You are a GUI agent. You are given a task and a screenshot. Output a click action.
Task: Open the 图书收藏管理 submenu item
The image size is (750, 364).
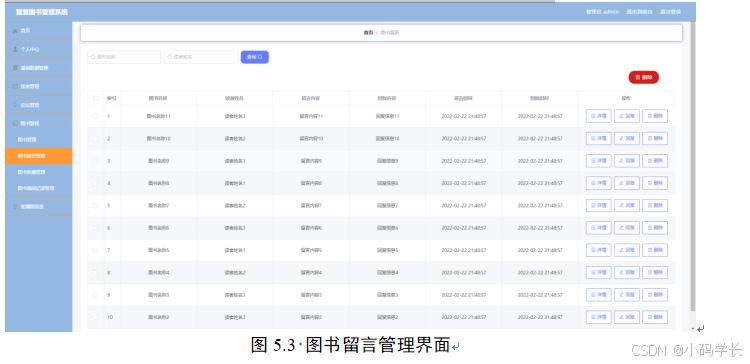click(39, 172)
